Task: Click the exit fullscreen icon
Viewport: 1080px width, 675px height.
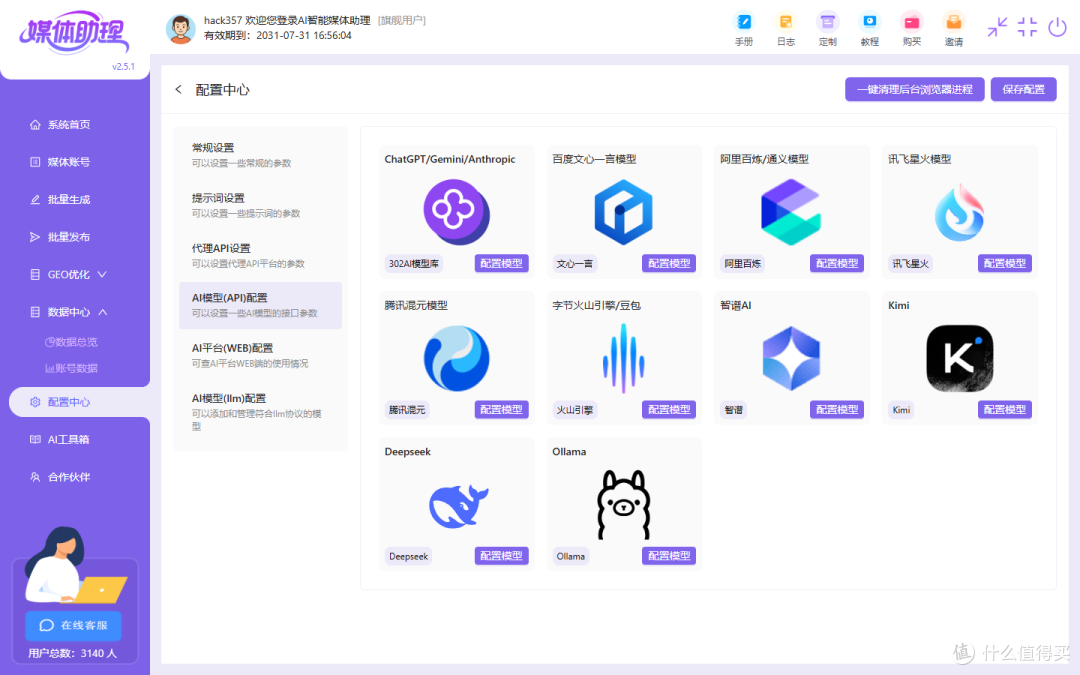Action: pyautogui.click(x=1027, y=27)
